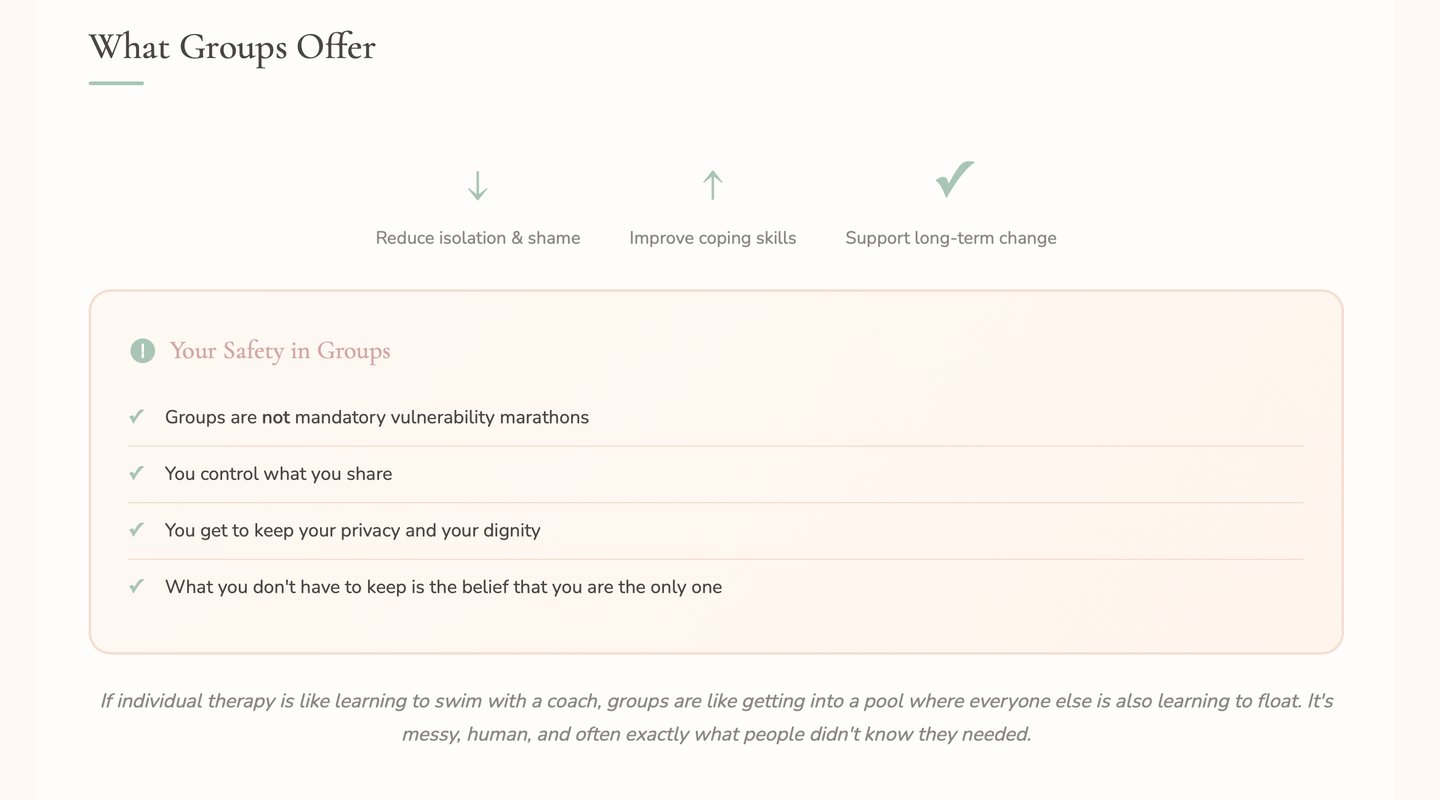Click the text You control what you share
This screenshot has width=1440, height=800.
click(278, 474)
